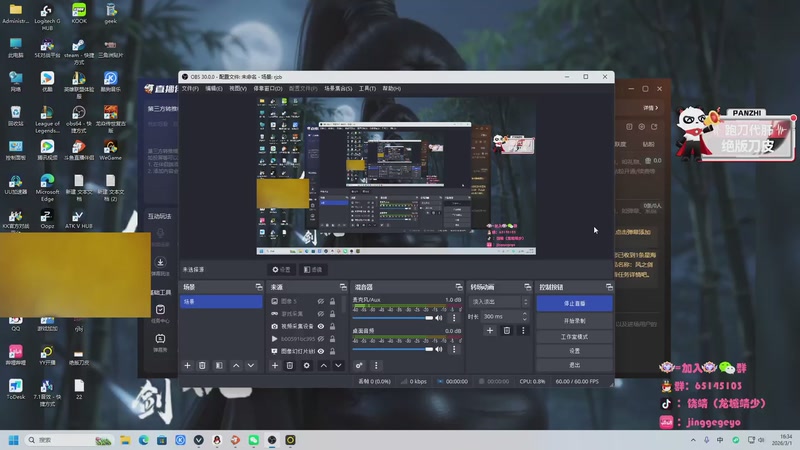Move scene up arrow in Scenes panel
The height and width of the screenshot is (450, 800).
[x=236, y=365]
